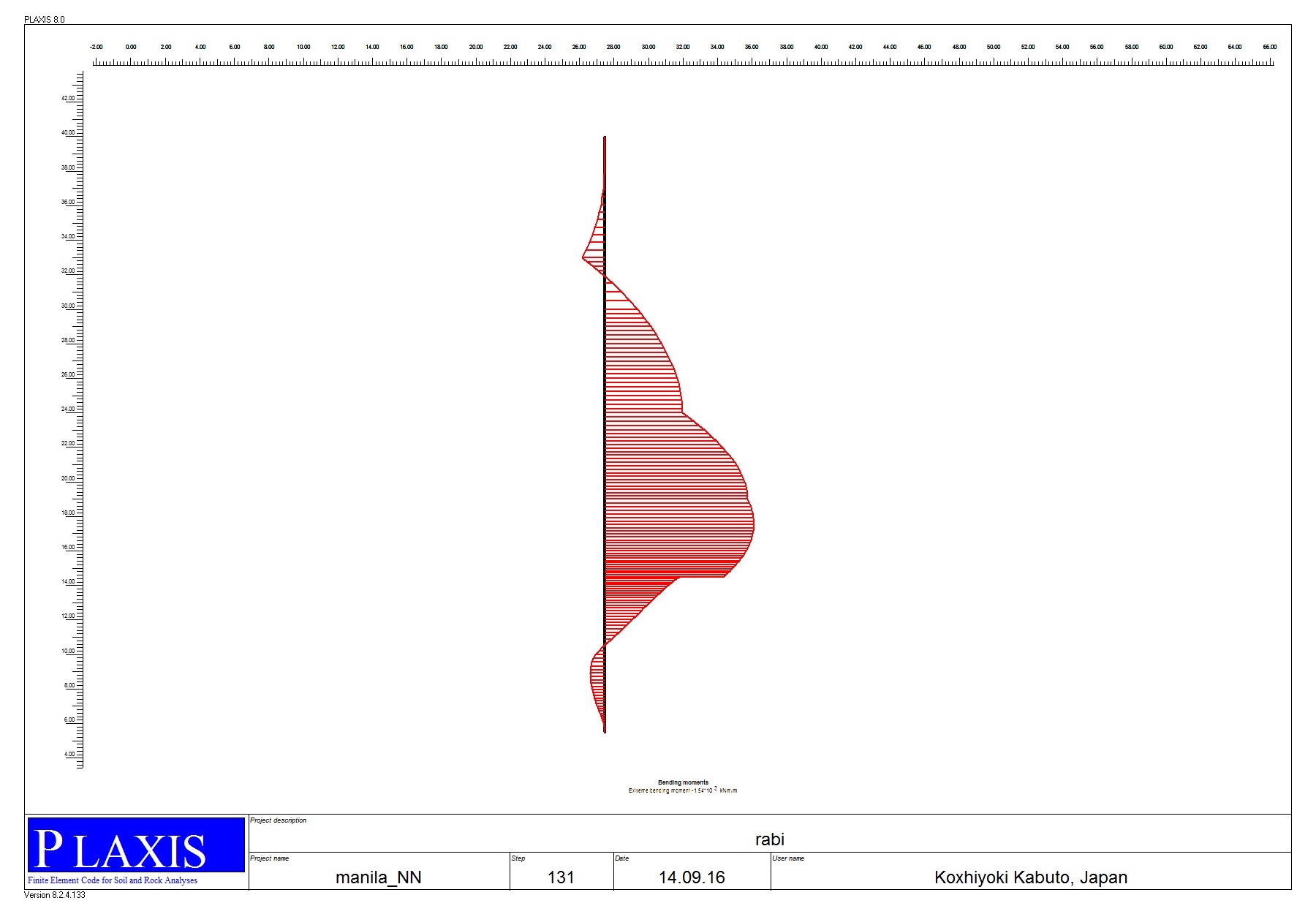Click "28.00" on the horizontal ruler
Image resolution: width=1316 pixels, height=914 pixels.
click(x=613, y=47)
